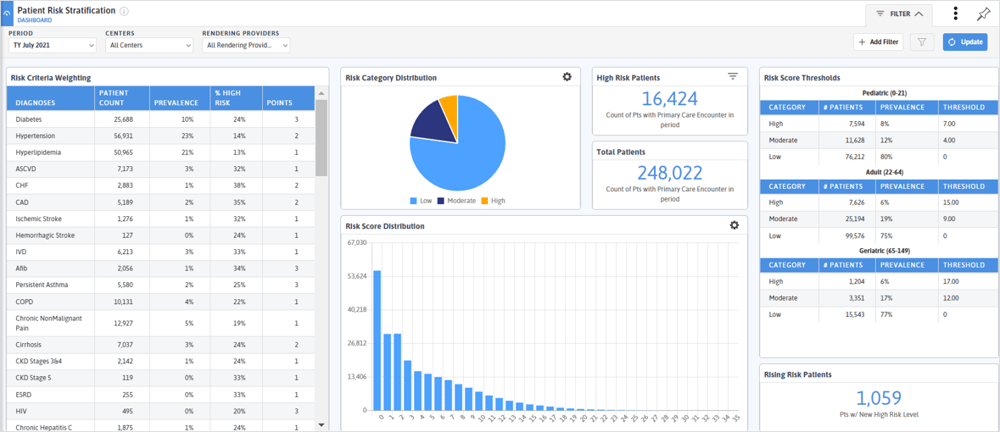Click scroll-down arrow of criteria table
This screenshot has height=432, width=1000.
point(321,424)
